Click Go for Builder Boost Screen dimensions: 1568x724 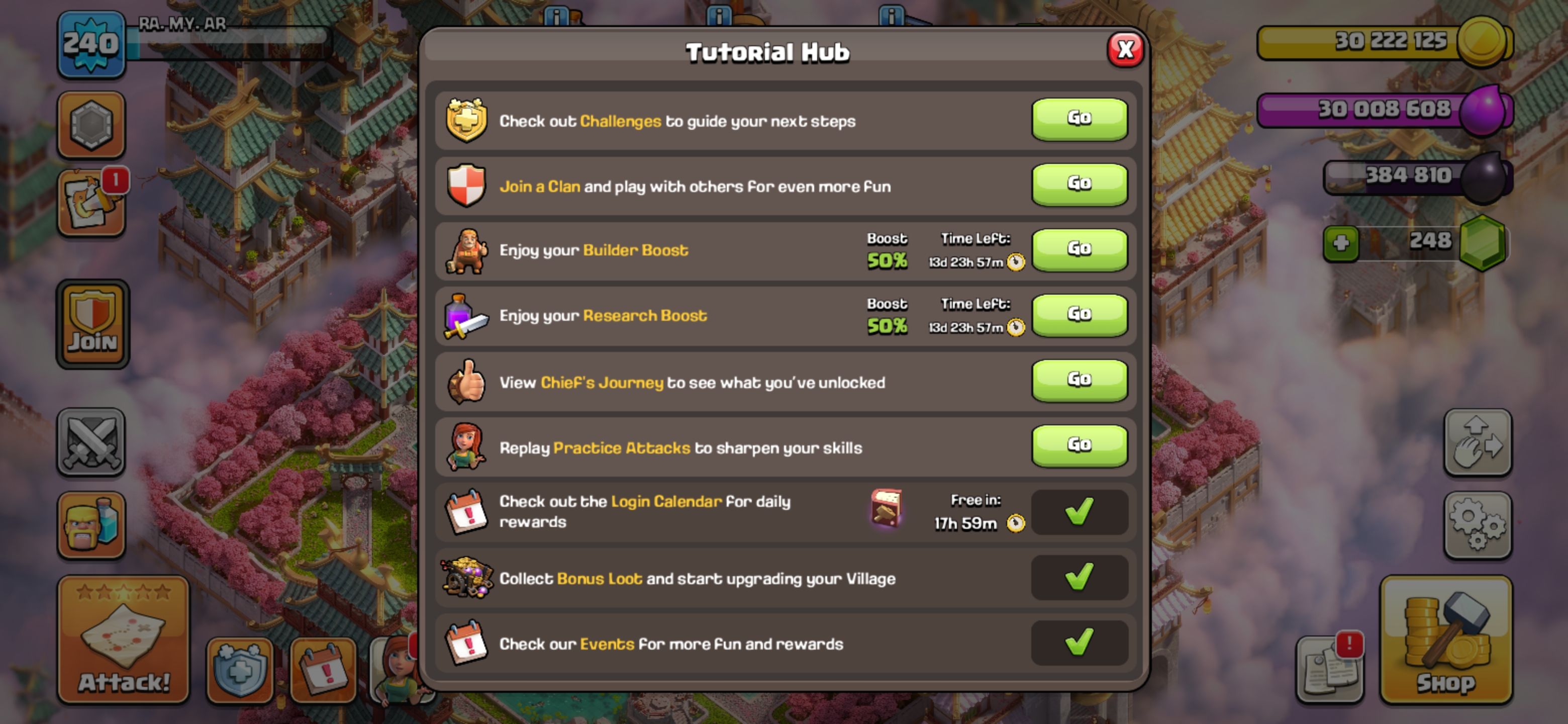coord(1079,250)
